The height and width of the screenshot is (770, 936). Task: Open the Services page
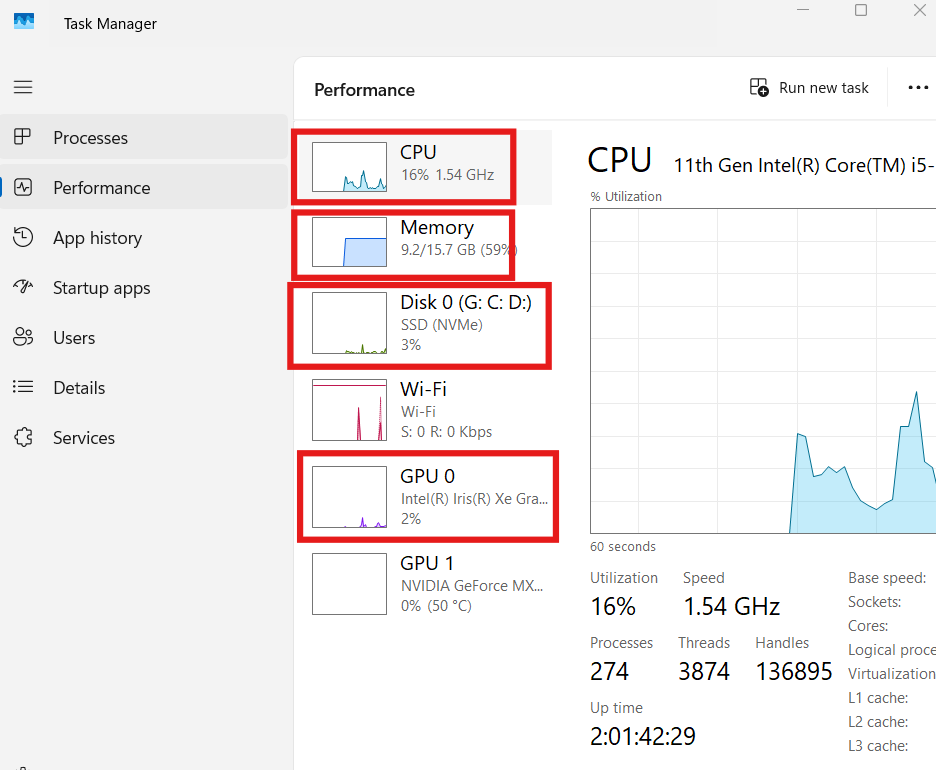(84, 437)
